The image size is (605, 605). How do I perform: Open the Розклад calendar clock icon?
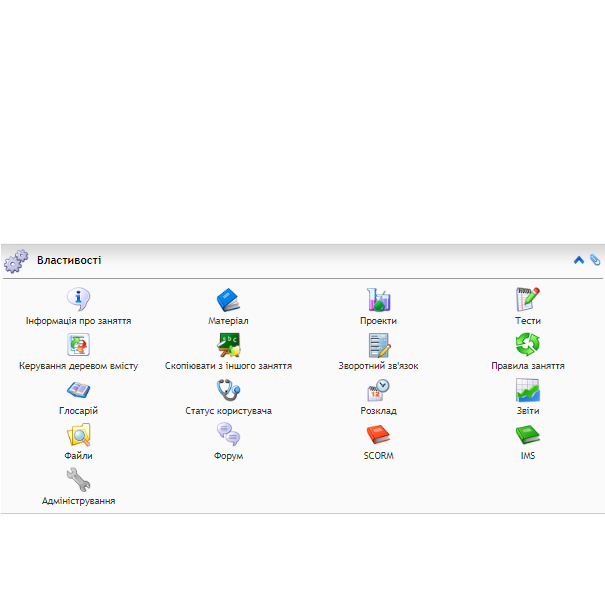point(378,389)
